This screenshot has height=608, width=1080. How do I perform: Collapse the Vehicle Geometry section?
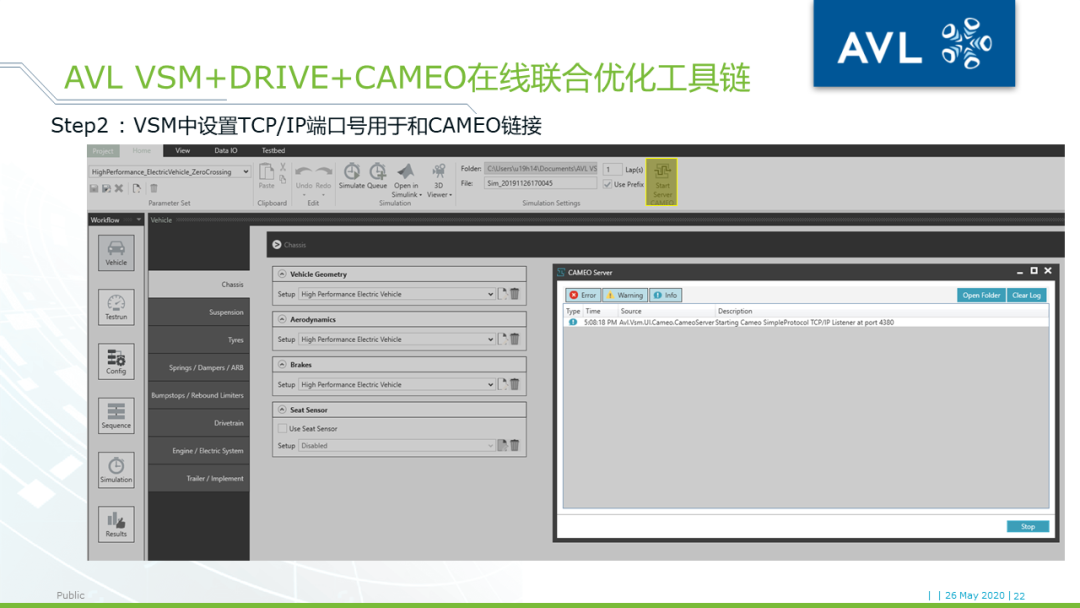pyautogui.click(x=284, y=274)
